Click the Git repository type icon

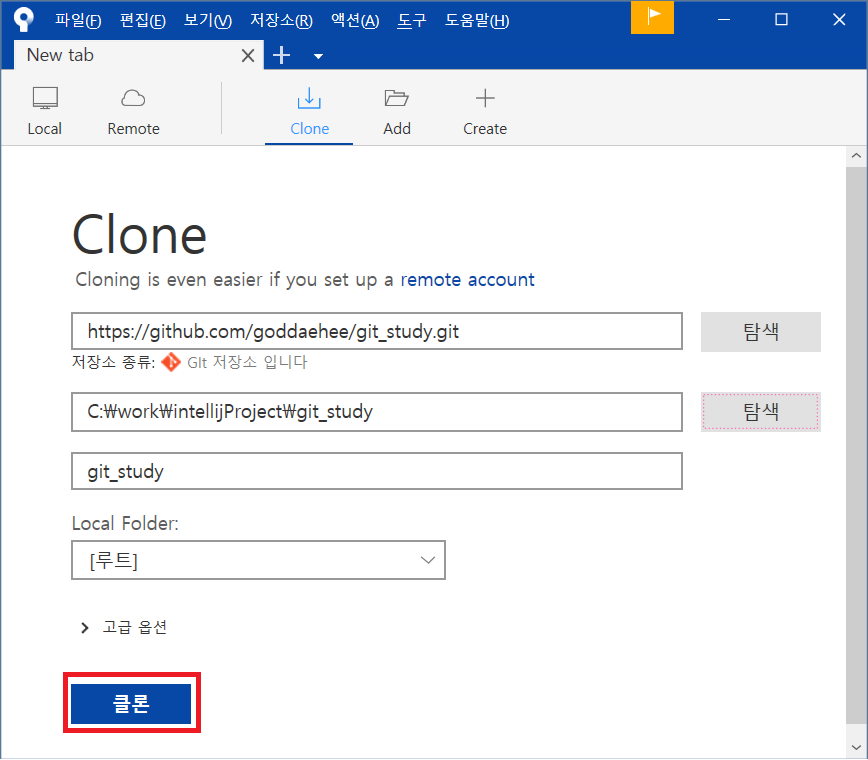[170, 362]
